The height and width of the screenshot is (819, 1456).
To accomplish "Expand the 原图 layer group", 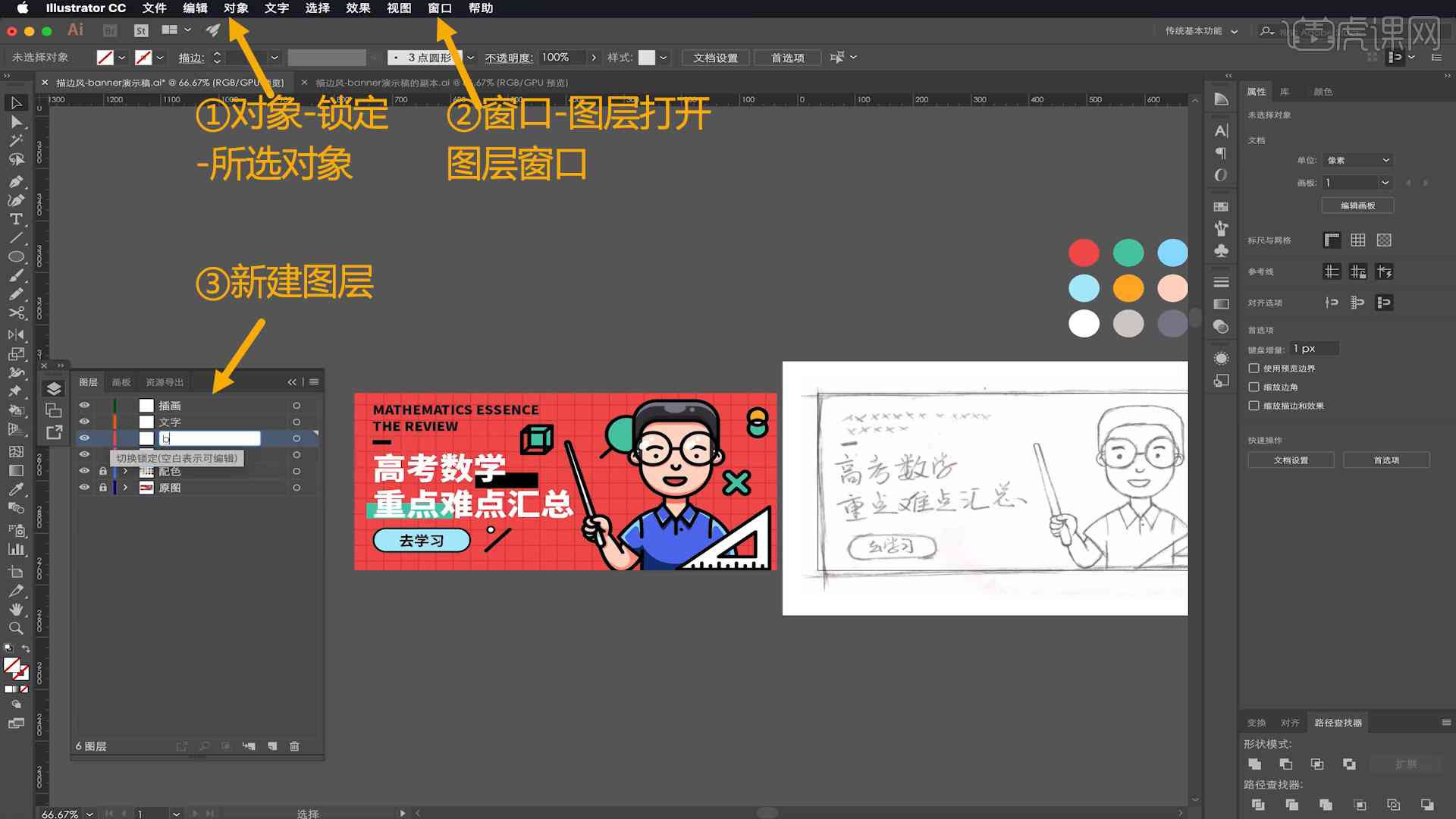I will tap(124, 488).
